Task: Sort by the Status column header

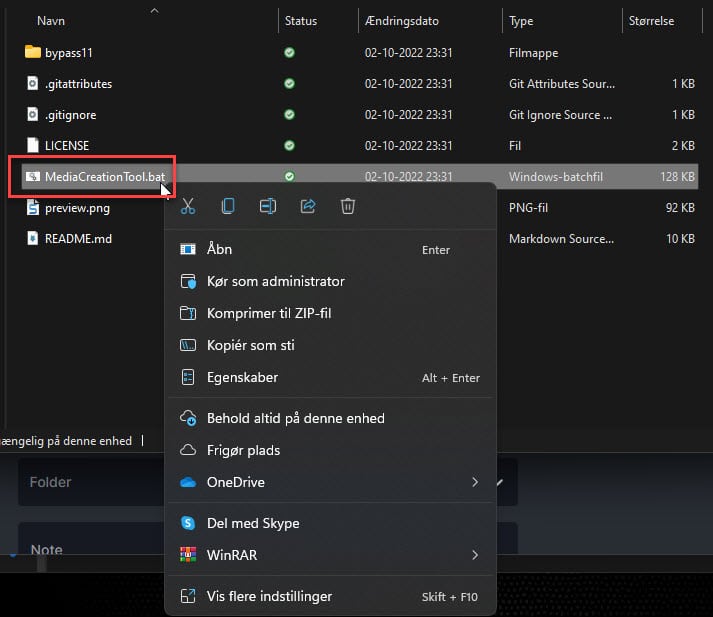Action: [x=301, y=21]
